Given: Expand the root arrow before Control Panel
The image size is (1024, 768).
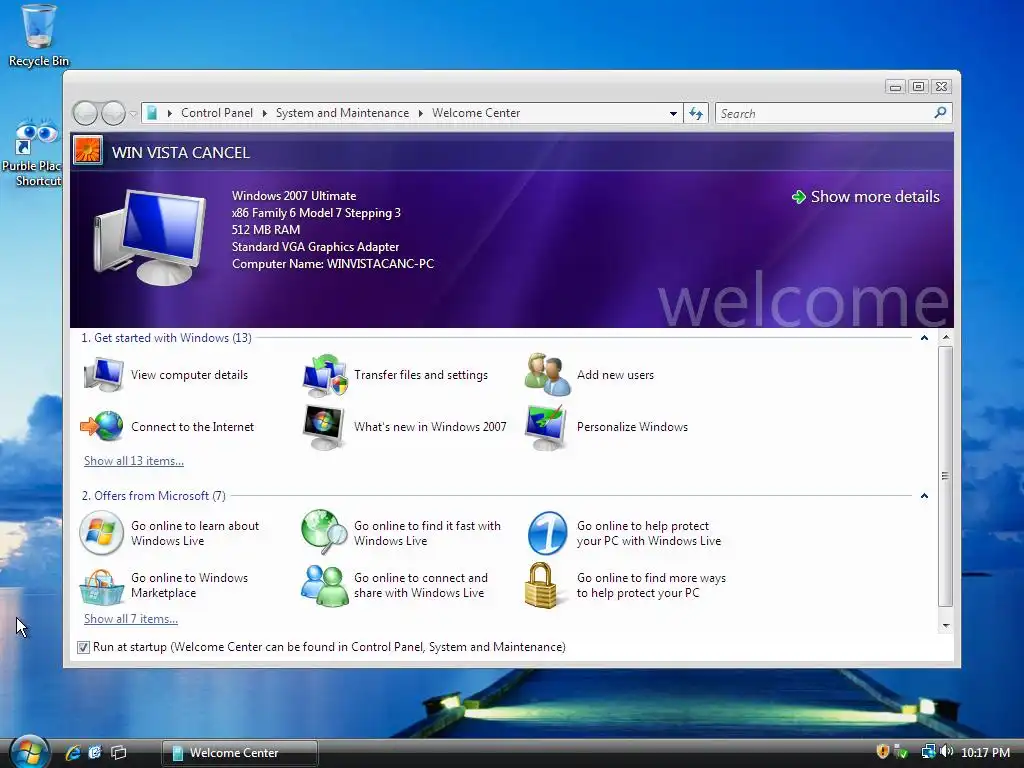Looking at the screenshot, I should click(x=170, y=113).
